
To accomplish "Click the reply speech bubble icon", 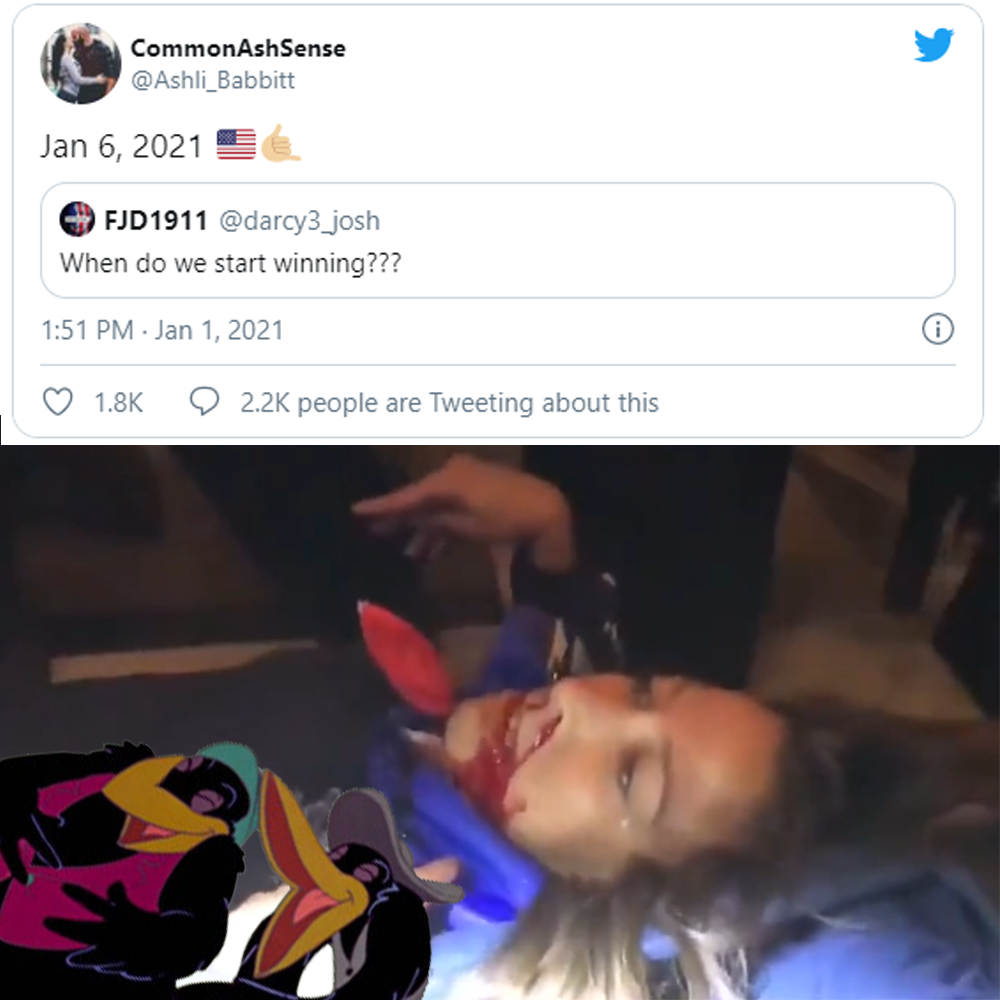I will tap(204, 402).
